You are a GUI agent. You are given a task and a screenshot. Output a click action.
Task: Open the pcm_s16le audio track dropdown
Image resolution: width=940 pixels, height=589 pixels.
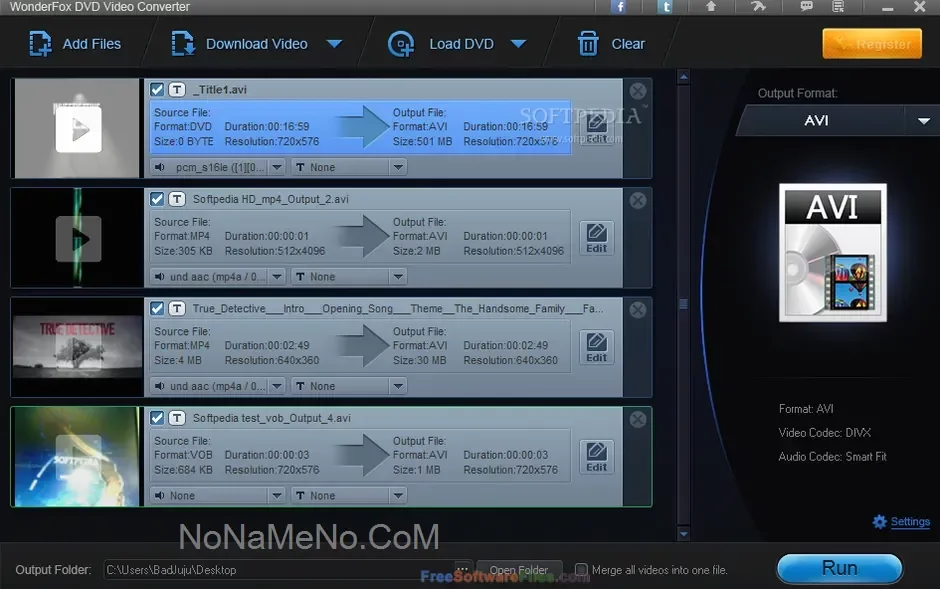click(x=277, y=167)
